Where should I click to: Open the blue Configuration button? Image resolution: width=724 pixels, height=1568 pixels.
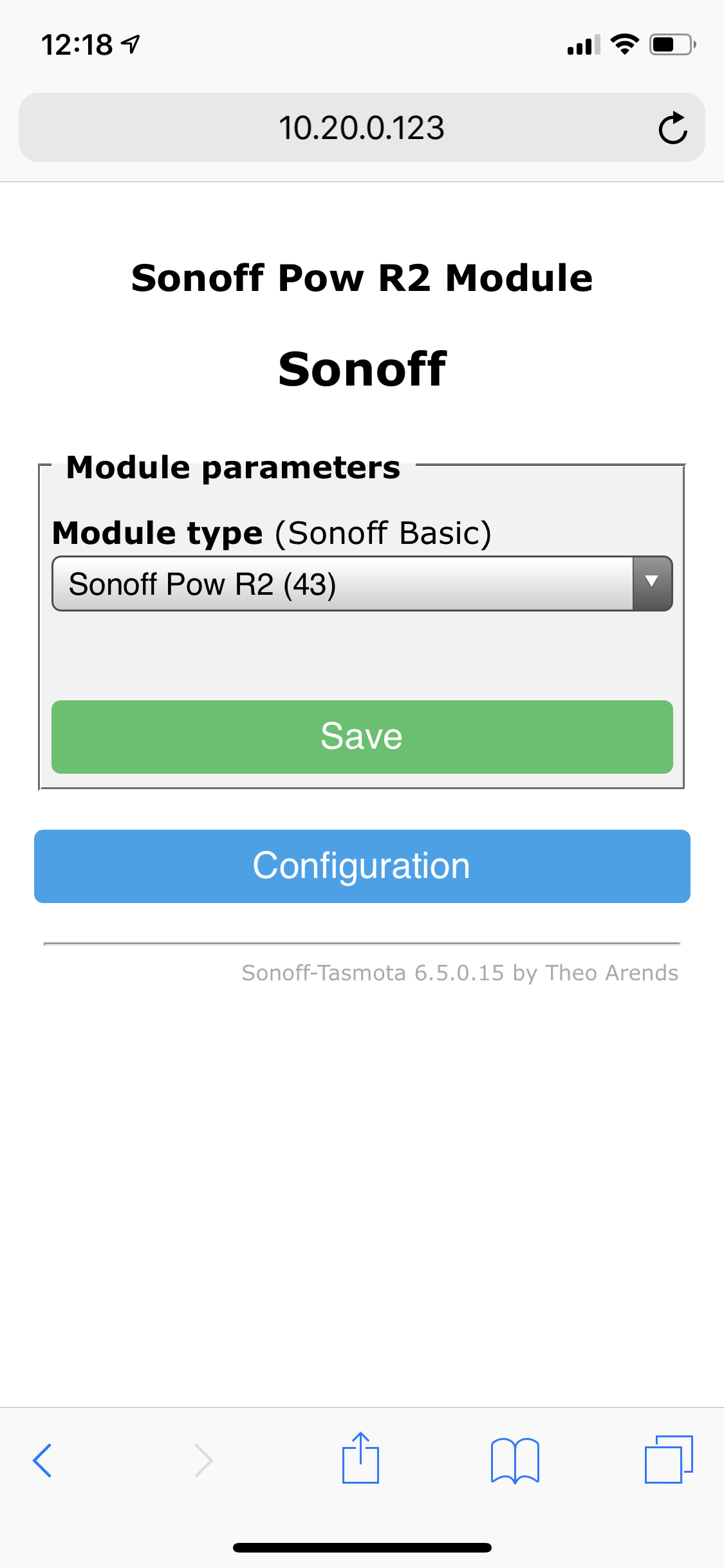[x=362, y=866]
